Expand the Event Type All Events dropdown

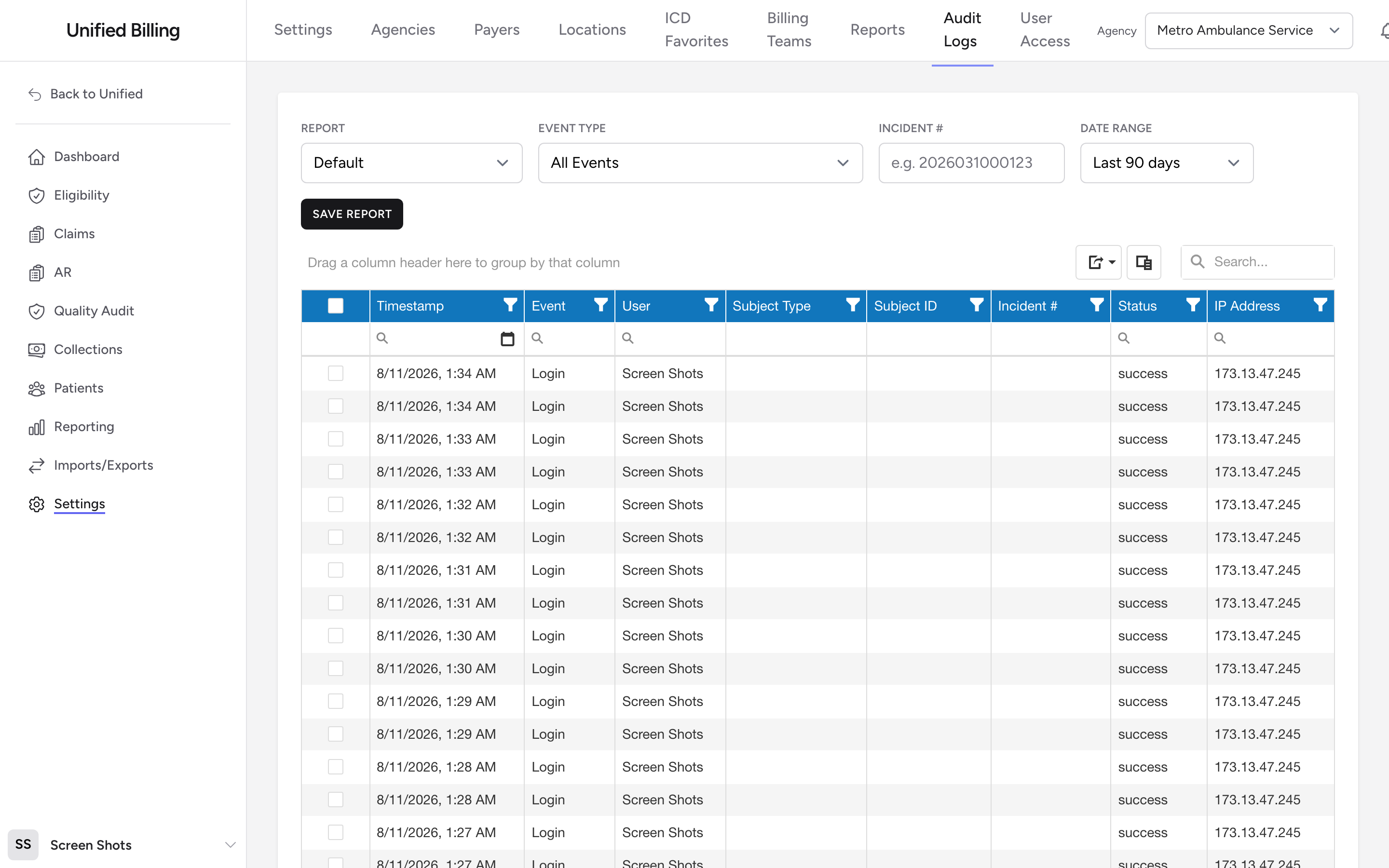(700, 163)
